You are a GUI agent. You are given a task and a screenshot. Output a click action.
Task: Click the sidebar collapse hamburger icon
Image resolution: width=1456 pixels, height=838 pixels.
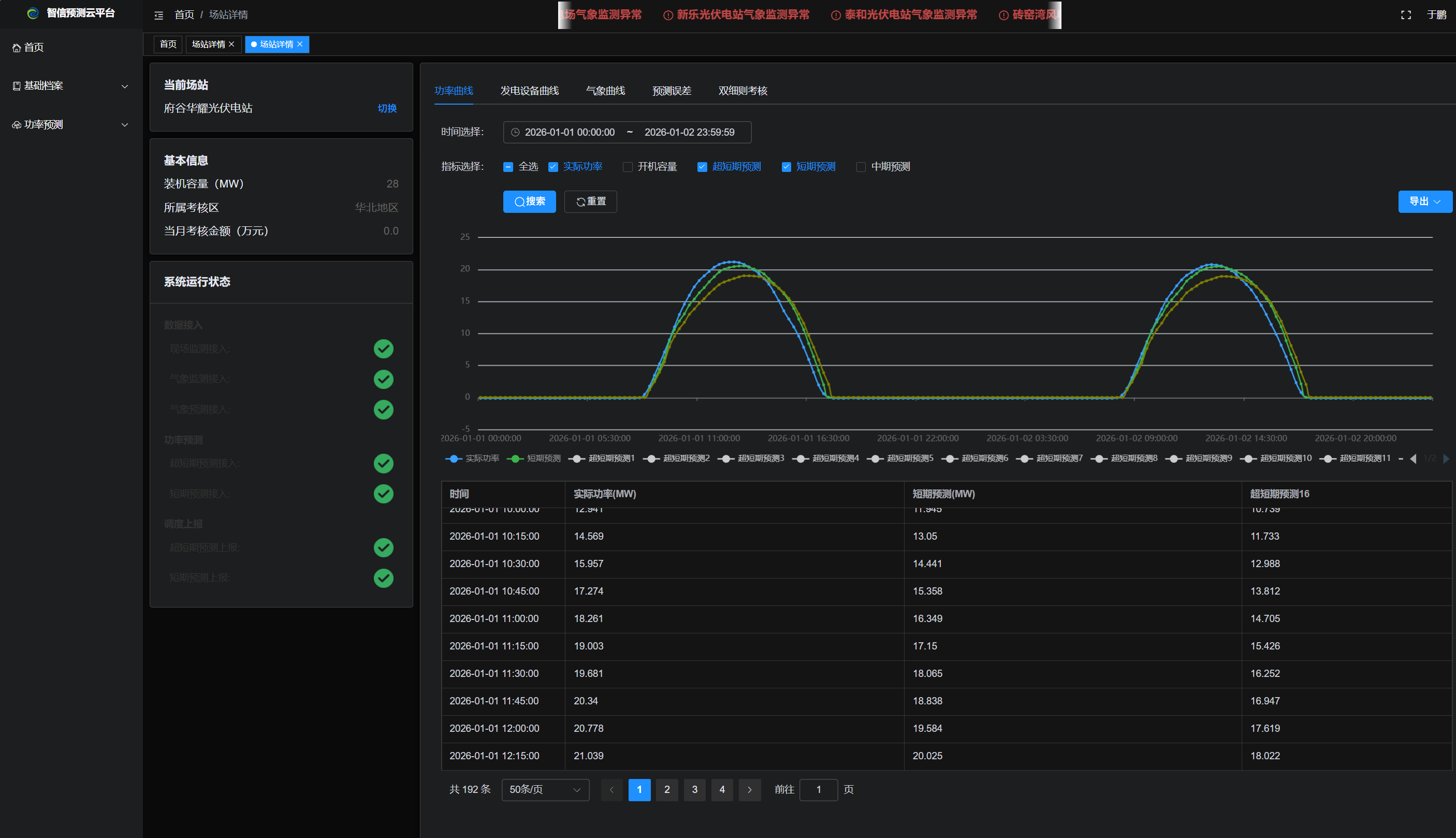click(159, 15)
